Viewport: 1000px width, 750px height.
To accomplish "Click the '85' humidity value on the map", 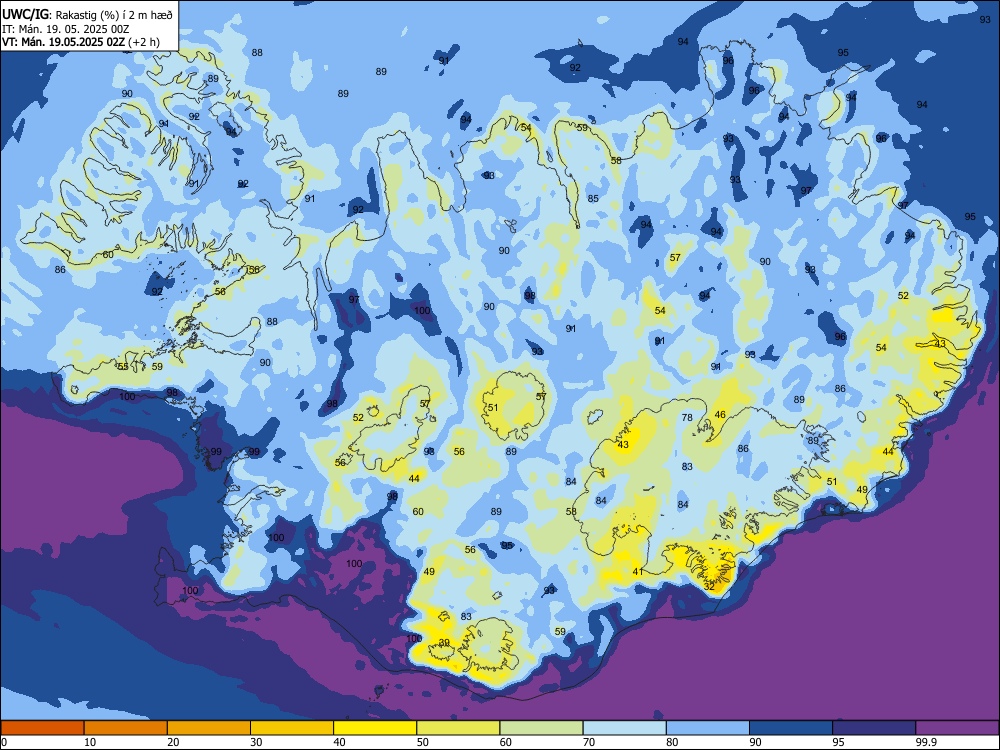I will pos(593,198).
